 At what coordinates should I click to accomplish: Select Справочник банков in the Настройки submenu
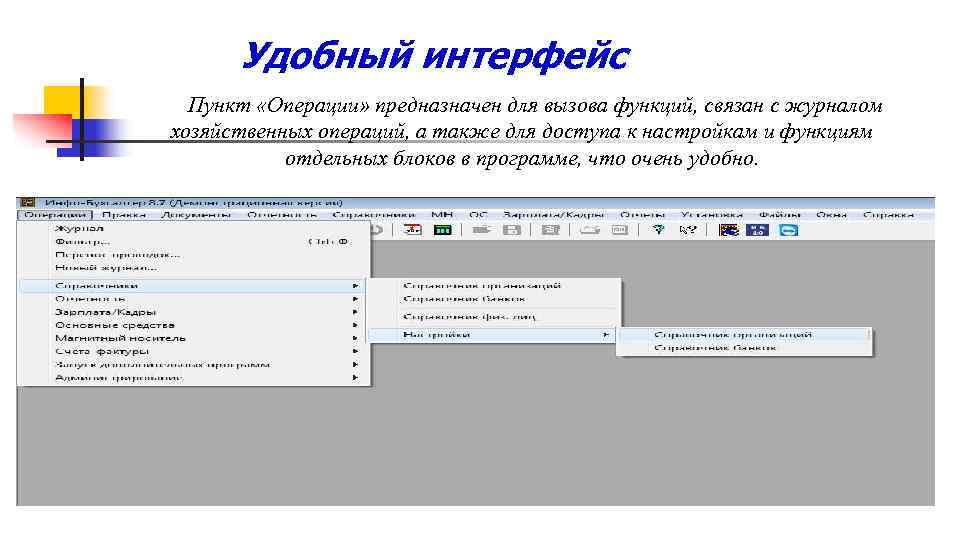(744, 348)
